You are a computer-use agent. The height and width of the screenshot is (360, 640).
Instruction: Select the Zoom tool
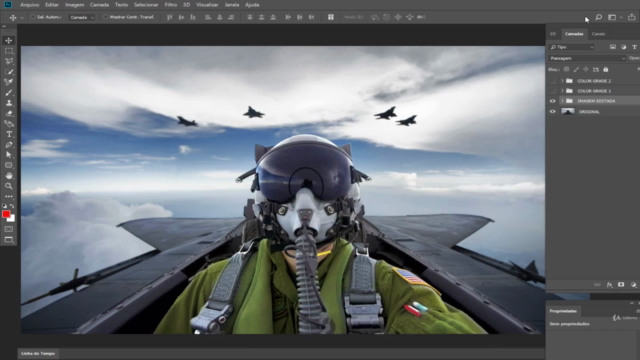coord(9,186)
